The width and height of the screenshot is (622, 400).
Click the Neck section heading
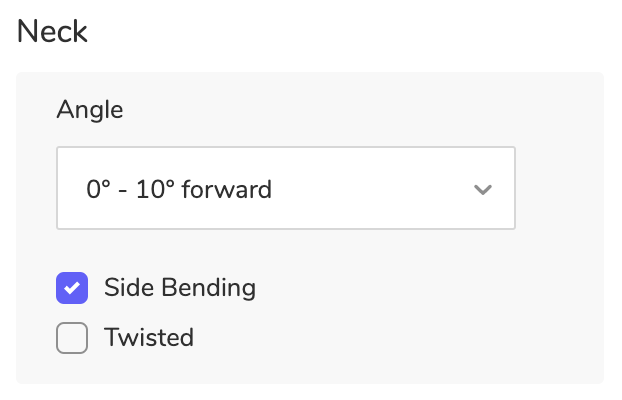pos(53,32)
